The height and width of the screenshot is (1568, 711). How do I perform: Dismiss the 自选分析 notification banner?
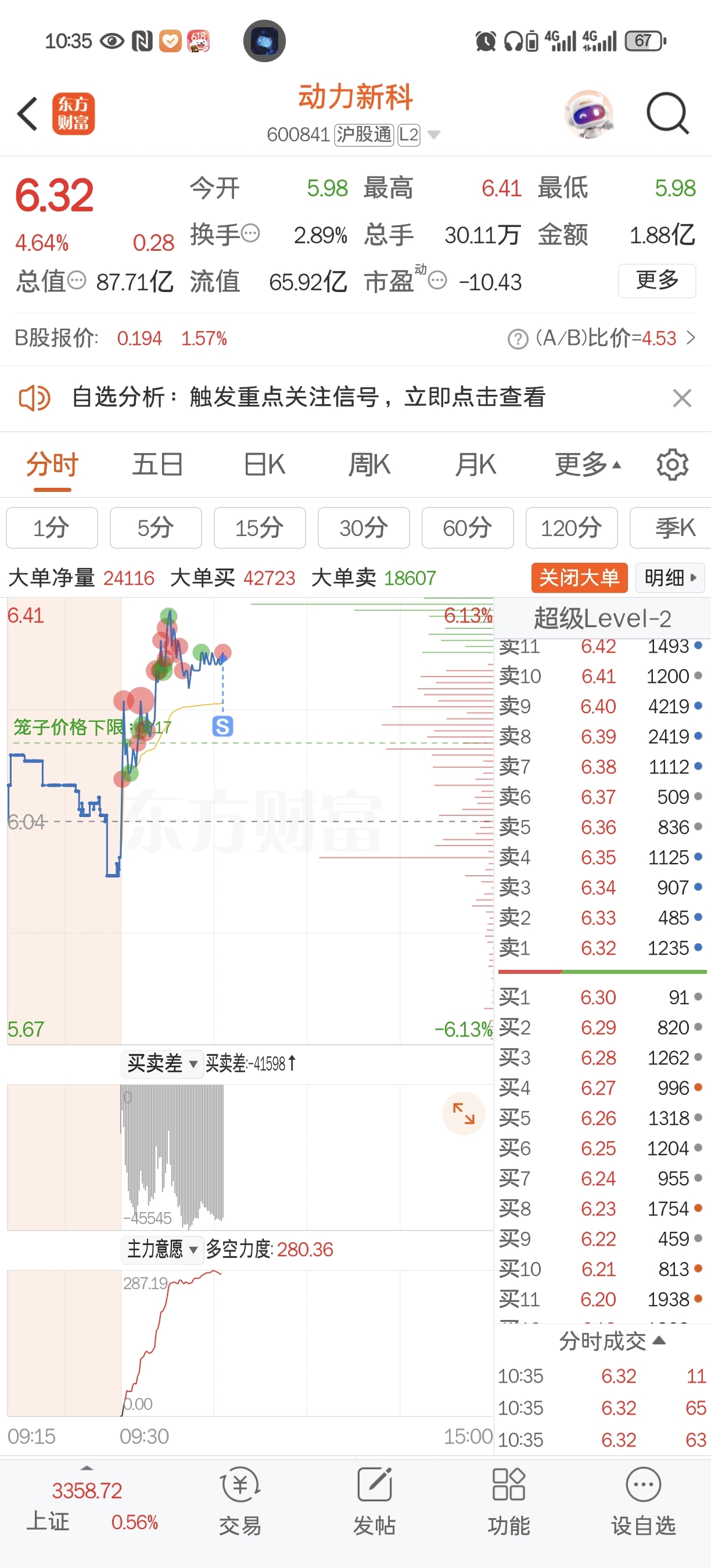point(682,398)
